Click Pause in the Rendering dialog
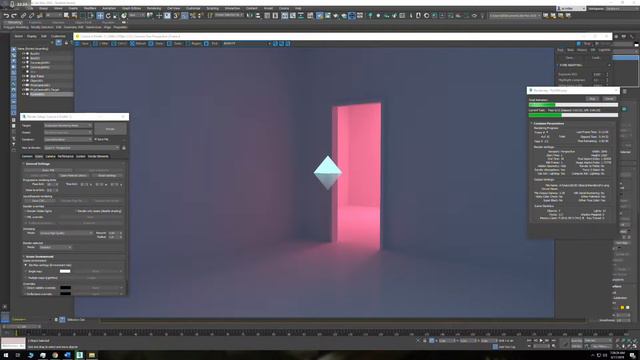This screenshot has width=640, height=360. [592, 99]
